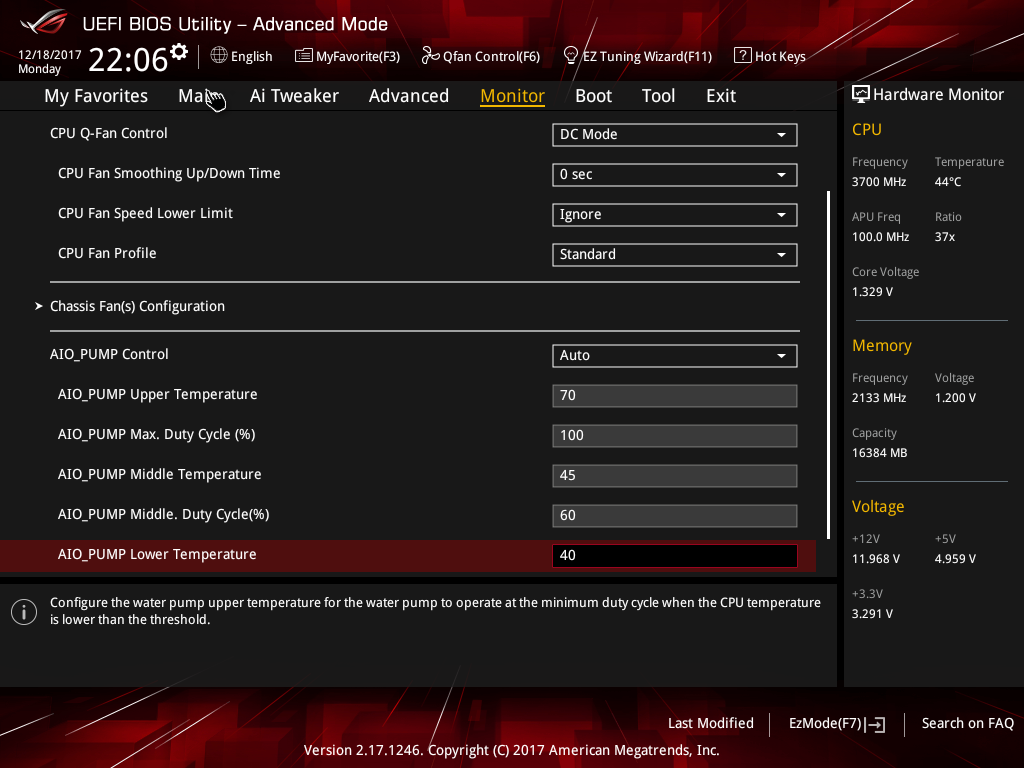Open the Boot tab
This screenshot has height=768, width=1024.
[593, 96]
